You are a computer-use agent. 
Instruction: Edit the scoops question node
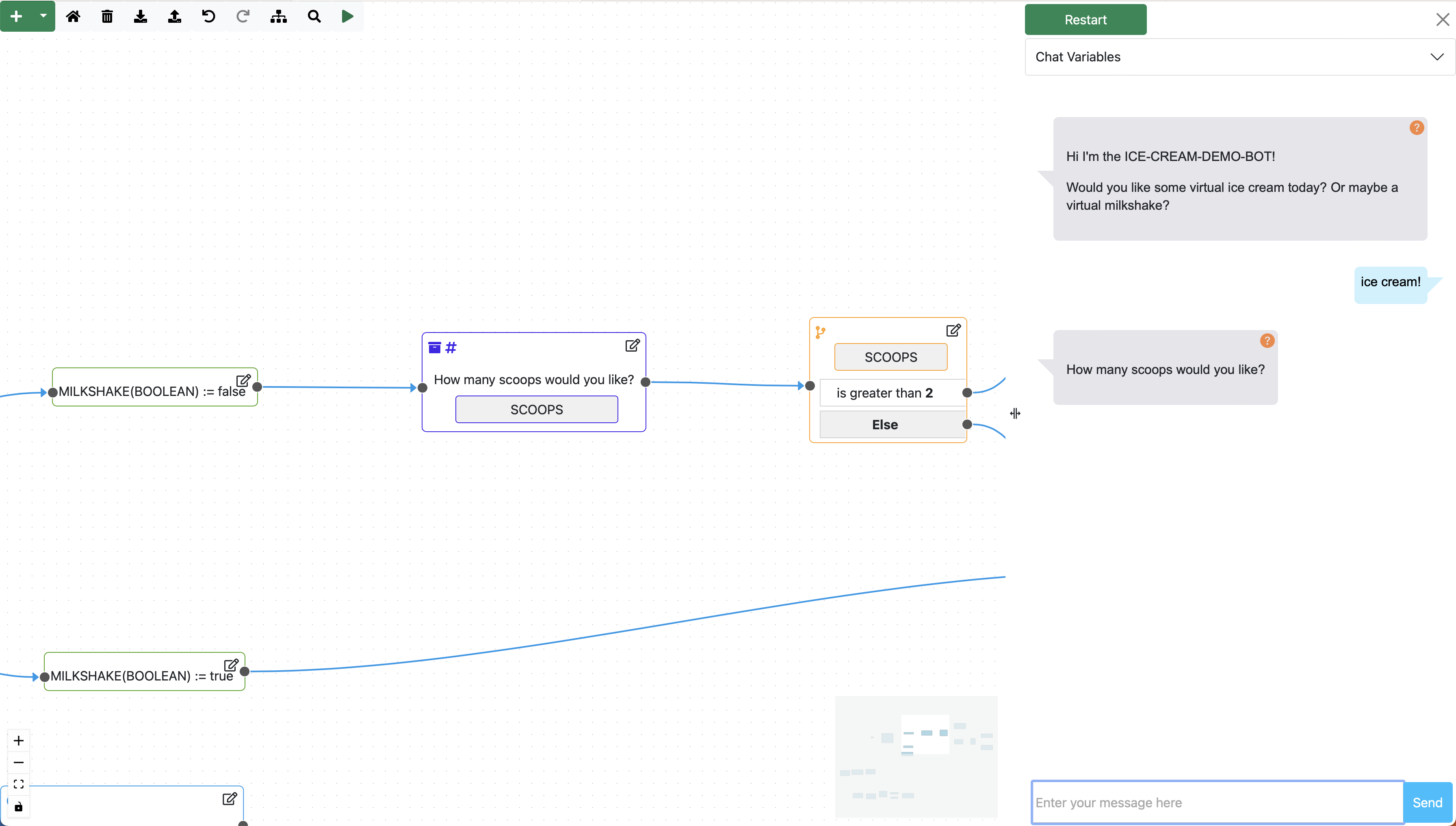coord(632,346)
